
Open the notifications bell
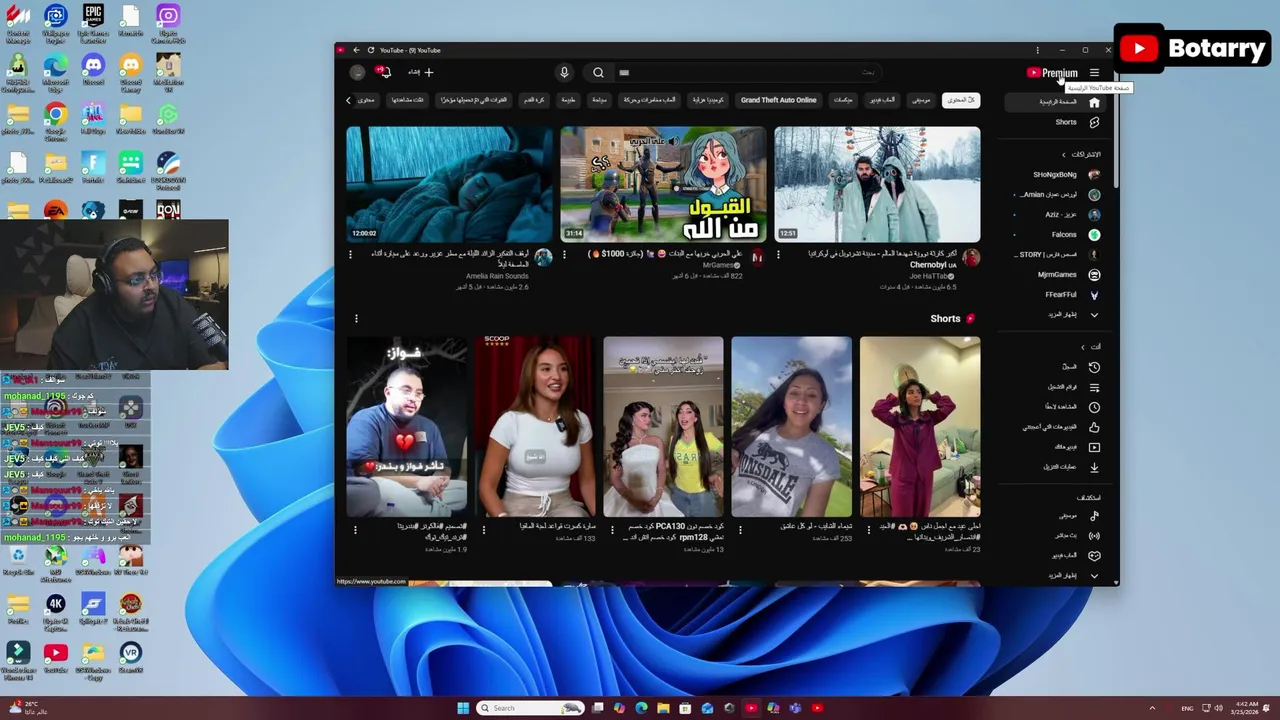[384, 72]
